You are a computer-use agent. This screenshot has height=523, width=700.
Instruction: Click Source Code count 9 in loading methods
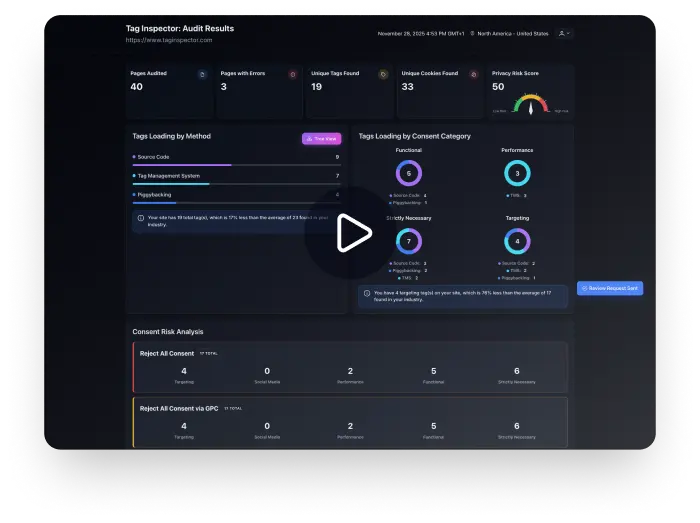(337, 157)
